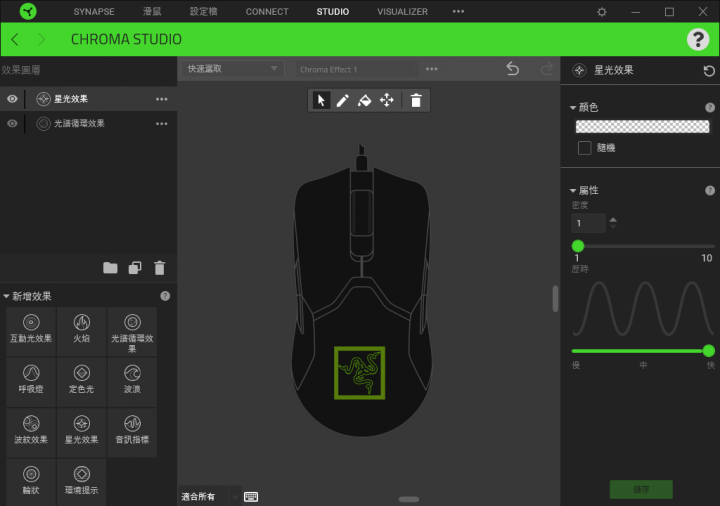Open more options for 光譜循環效果 layer
This screenshot has height=506, width=720.
pos(162,124)
